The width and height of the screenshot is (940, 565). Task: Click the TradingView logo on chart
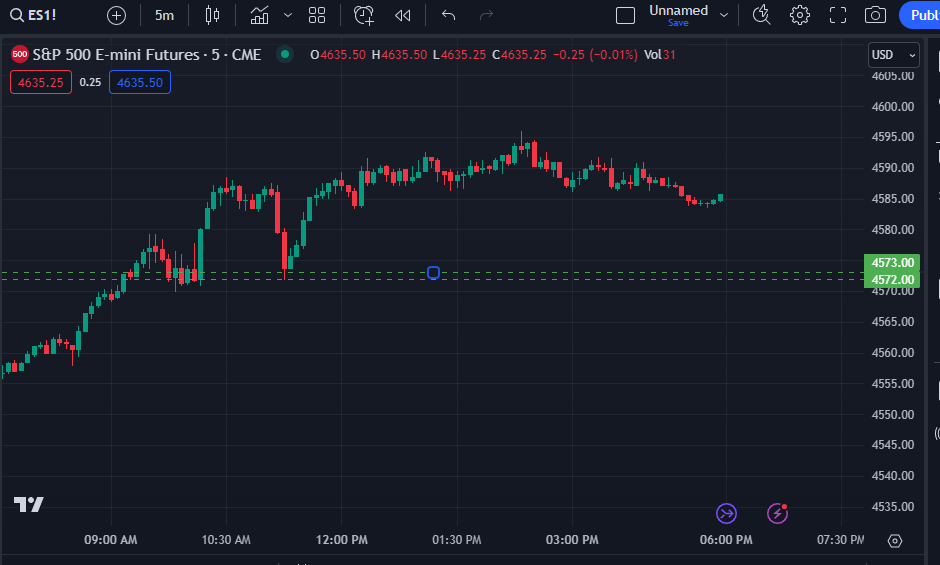click(x=29, y=504)
